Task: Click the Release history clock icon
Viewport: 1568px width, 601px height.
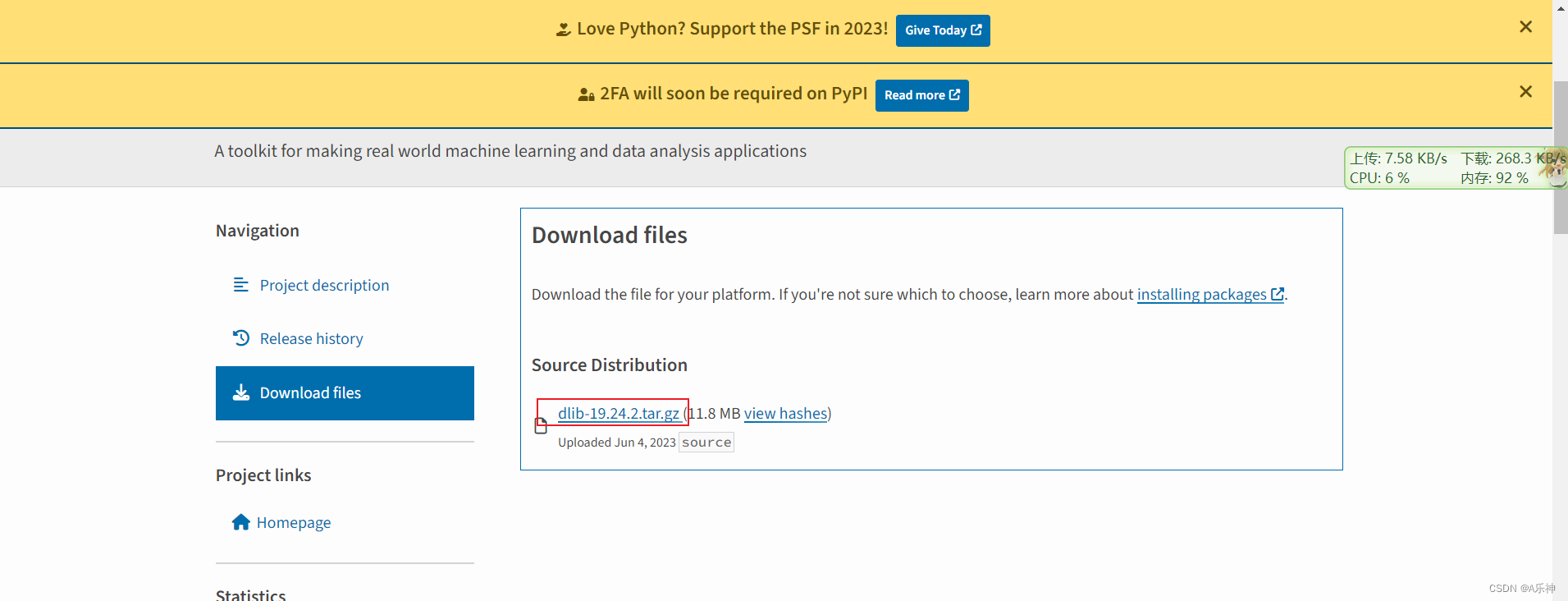Action: tap(240, 337)
